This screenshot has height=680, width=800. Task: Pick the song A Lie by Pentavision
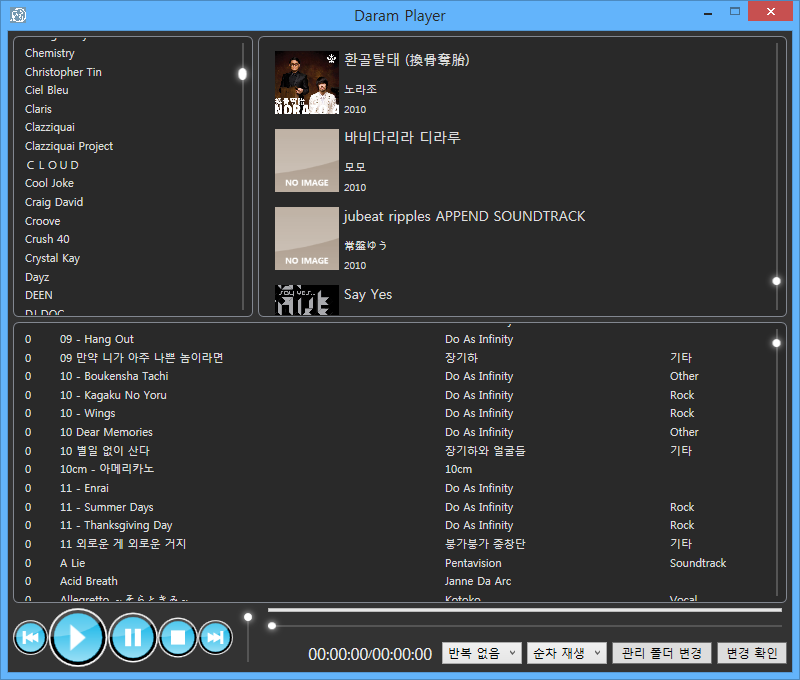point(72,563)
